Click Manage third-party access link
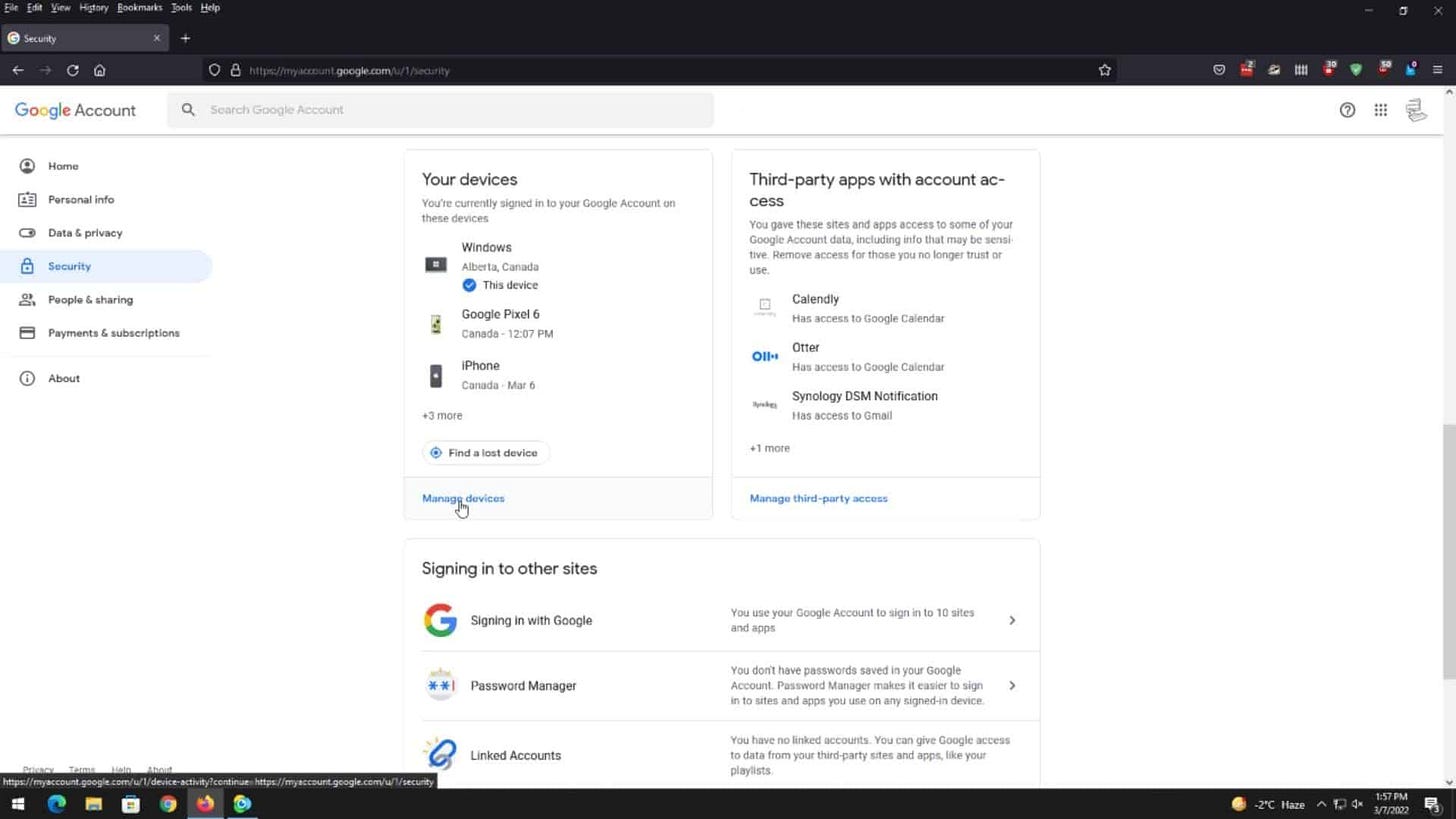Screen dimensions: 1456x819 [818, 498]
